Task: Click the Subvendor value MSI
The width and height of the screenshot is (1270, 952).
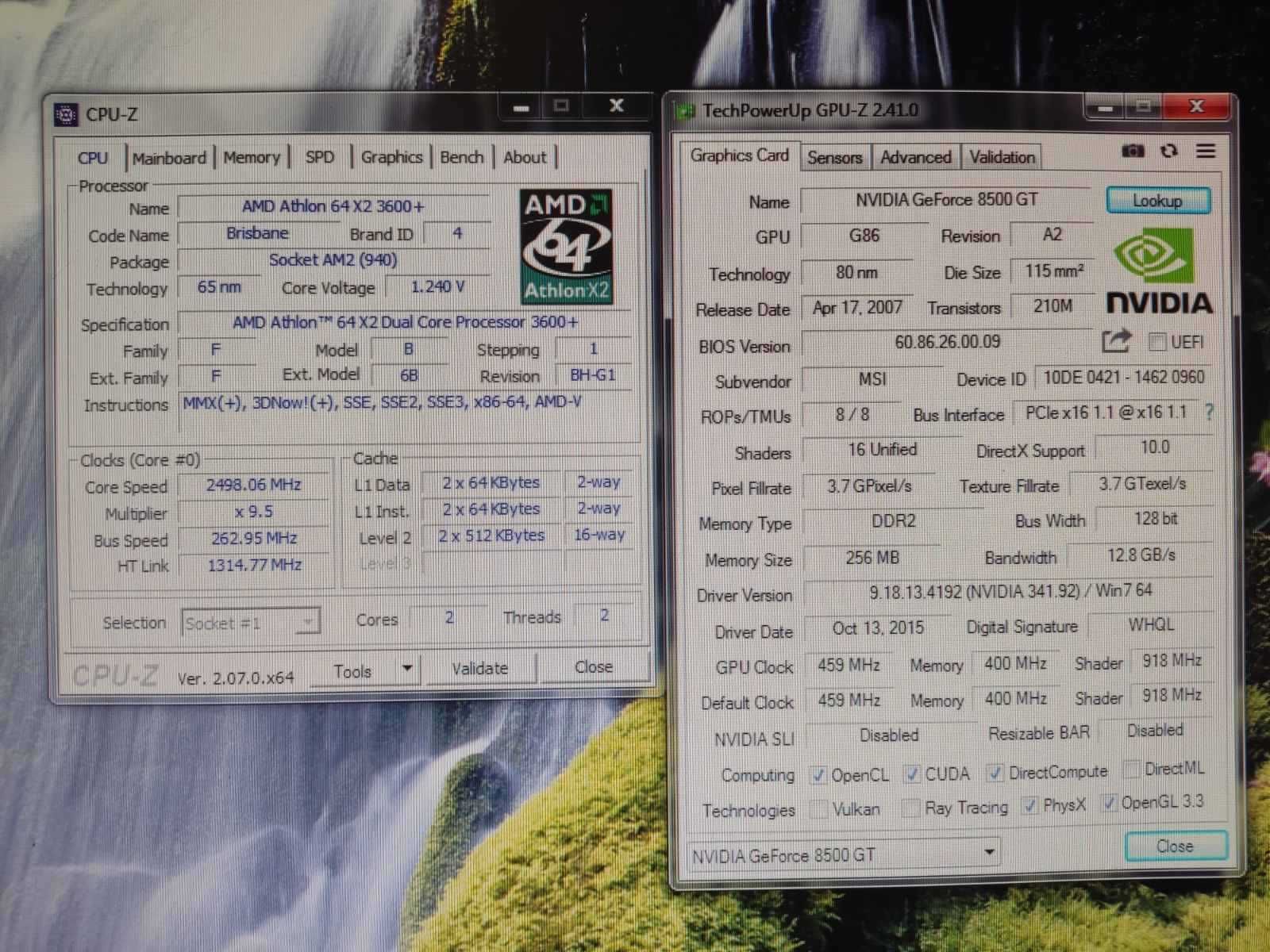Action: point(872,379)
